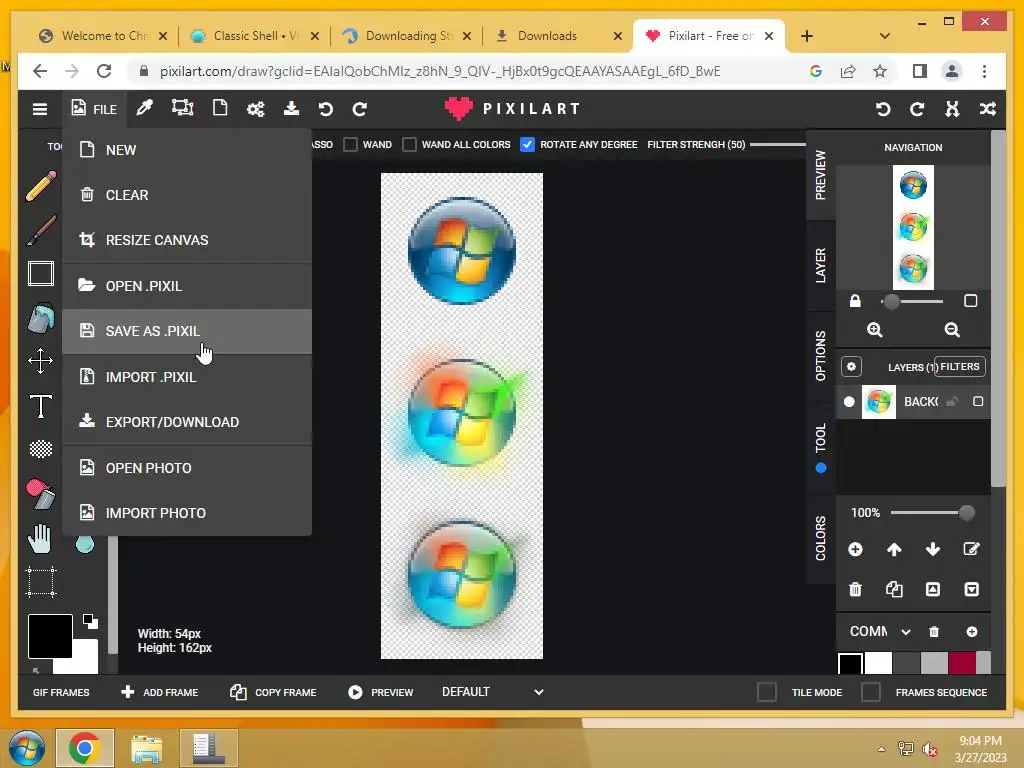Click the PREVIEW play button

[x=381, y=692]
